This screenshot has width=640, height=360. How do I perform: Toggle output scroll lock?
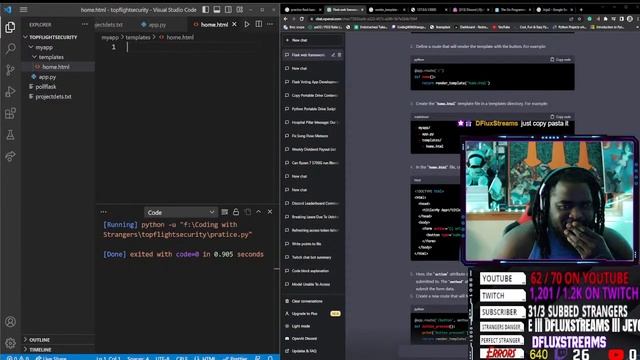tap(236, 212)
